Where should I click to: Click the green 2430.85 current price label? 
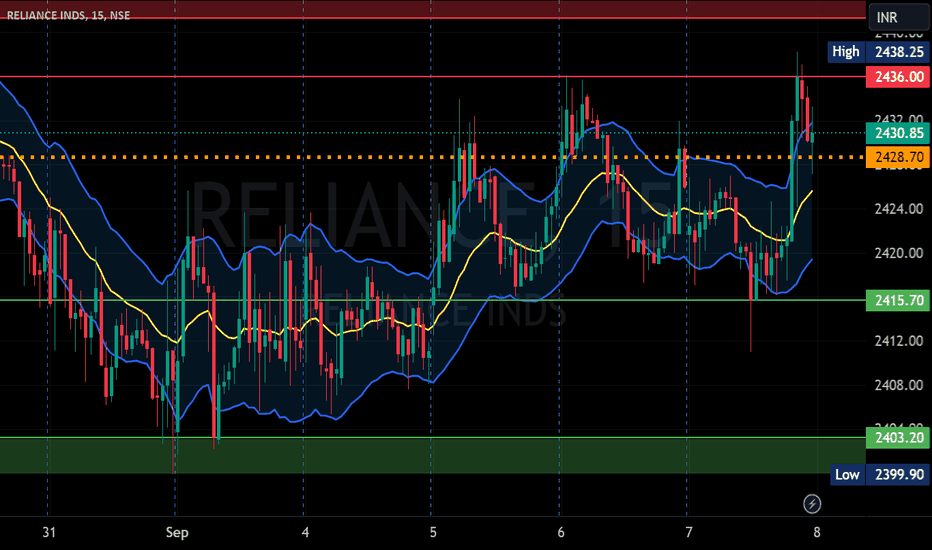click(x=898, y=133)
